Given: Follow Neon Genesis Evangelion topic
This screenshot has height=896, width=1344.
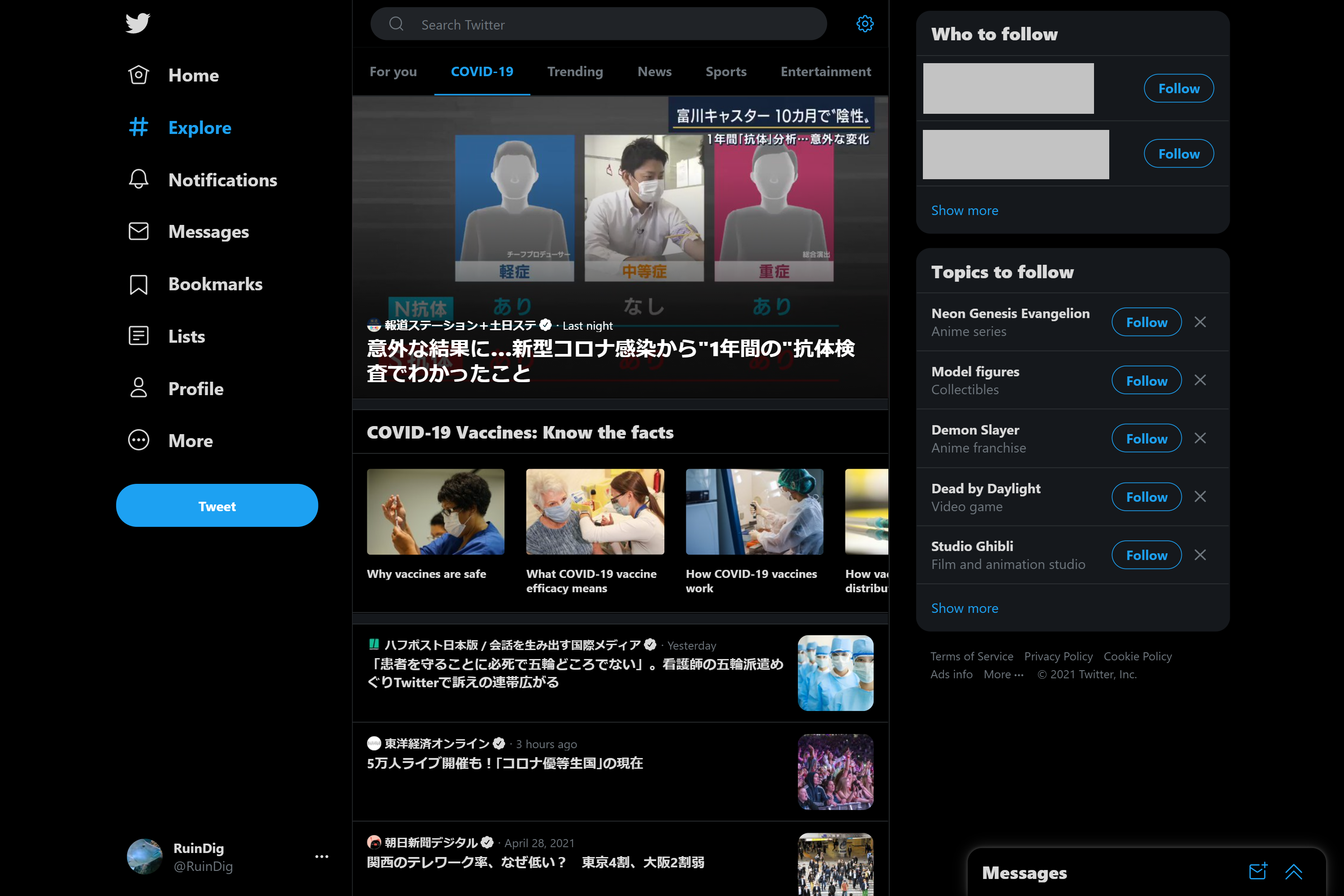Looking at the screenshot, I should pyautogui.click(x=1146, y=322).
